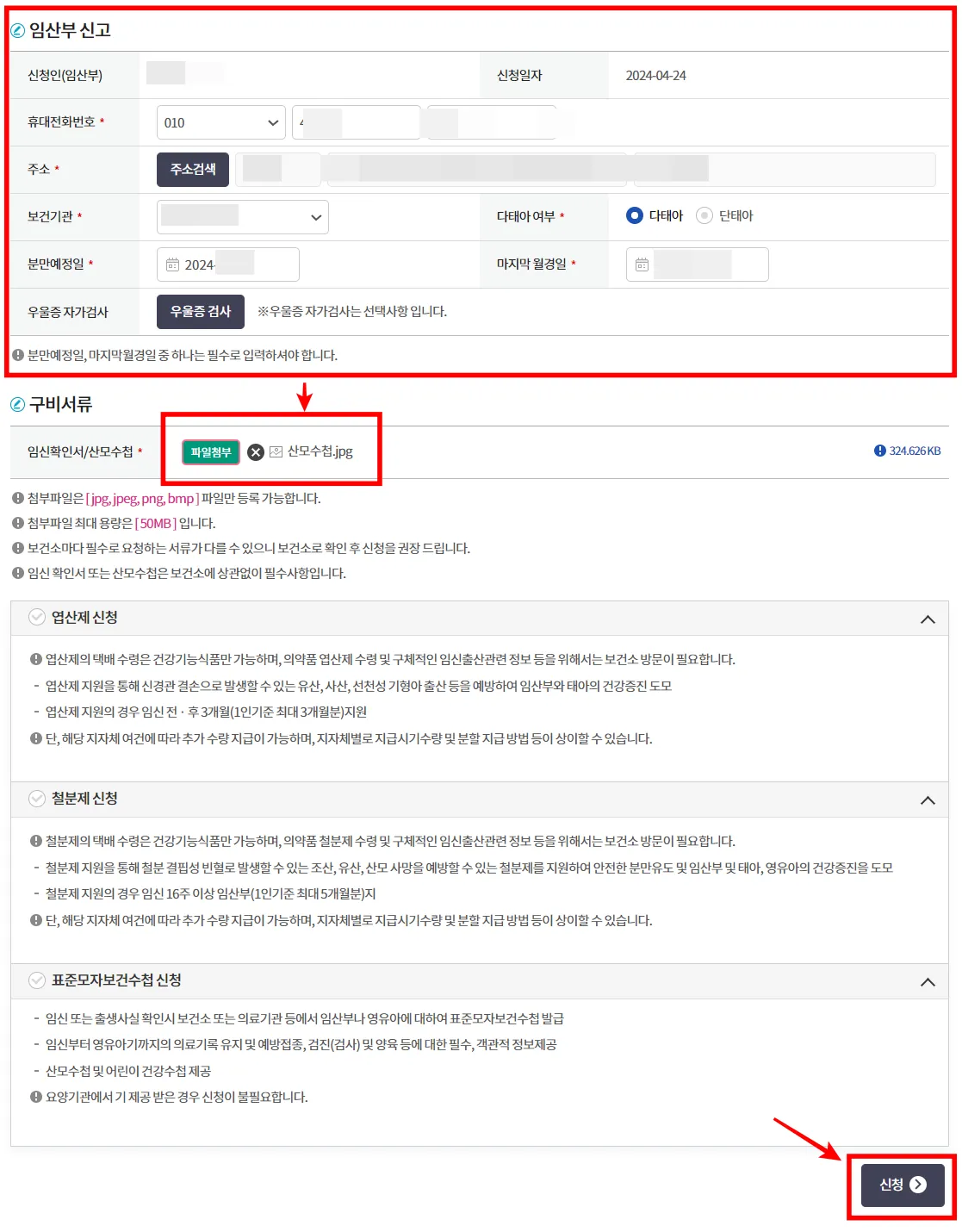Open the 보건기관 selection dropdown
Image resolution: width=962 pixels, height=1232 pixels.
[242, 216]
